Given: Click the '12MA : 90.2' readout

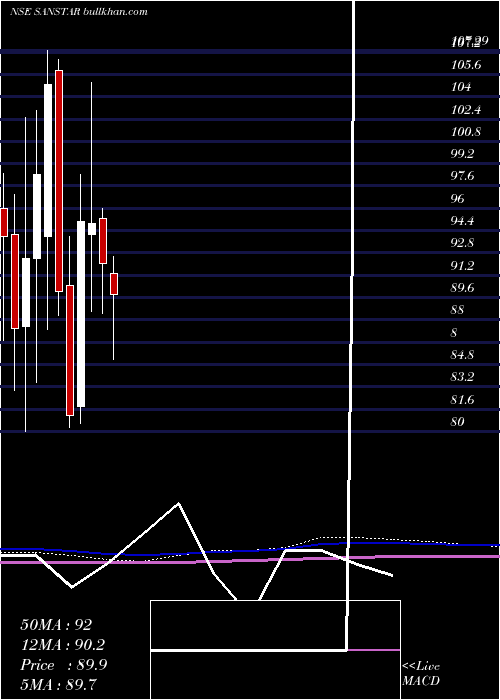Looking at the screenshot, I should click(63, 645).
